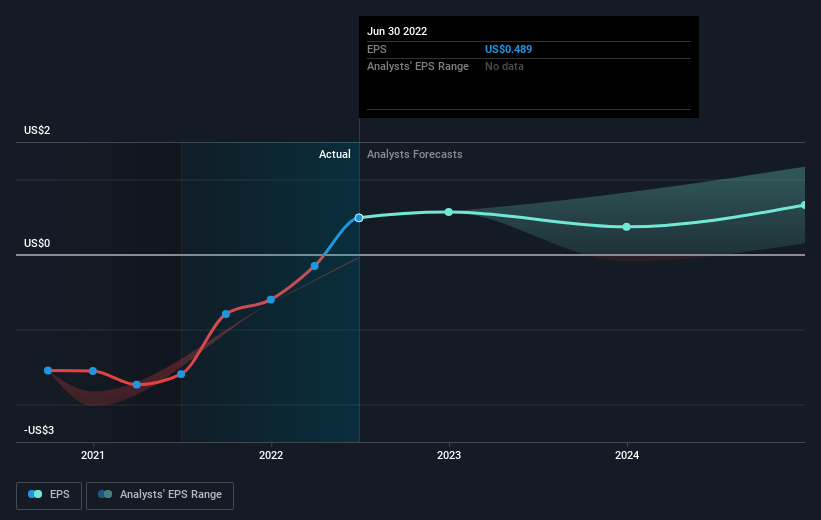This screenshot has width=821, height=520.
Task: Click the 'Actual' label on the chart
Action: [335, 154]
